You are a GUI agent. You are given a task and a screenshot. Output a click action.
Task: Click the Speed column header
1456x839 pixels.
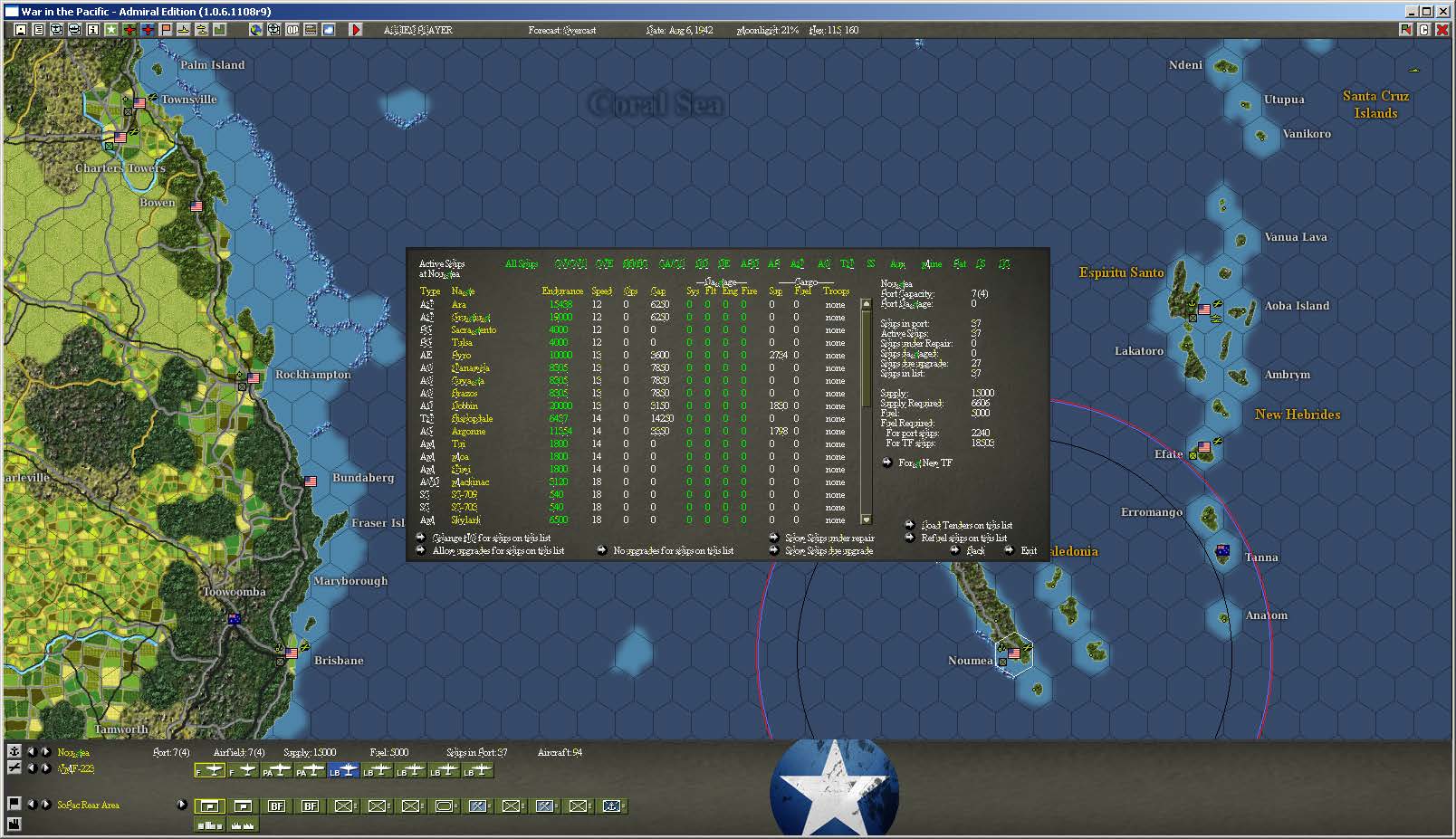[602, 291]
